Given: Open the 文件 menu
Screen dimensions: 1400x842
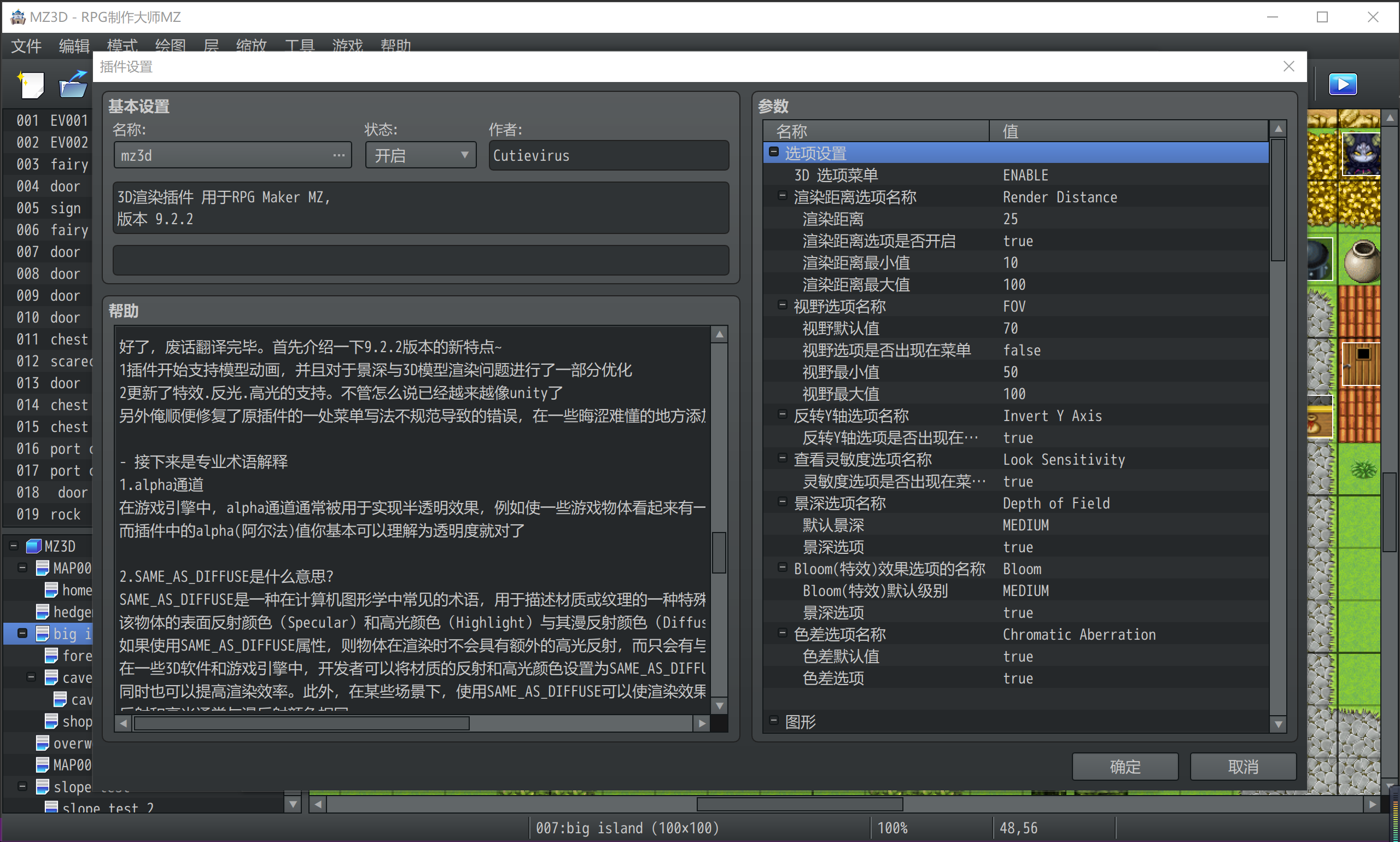Looking at the screenshot, I should pyautogui.click(x=26, y=45).
